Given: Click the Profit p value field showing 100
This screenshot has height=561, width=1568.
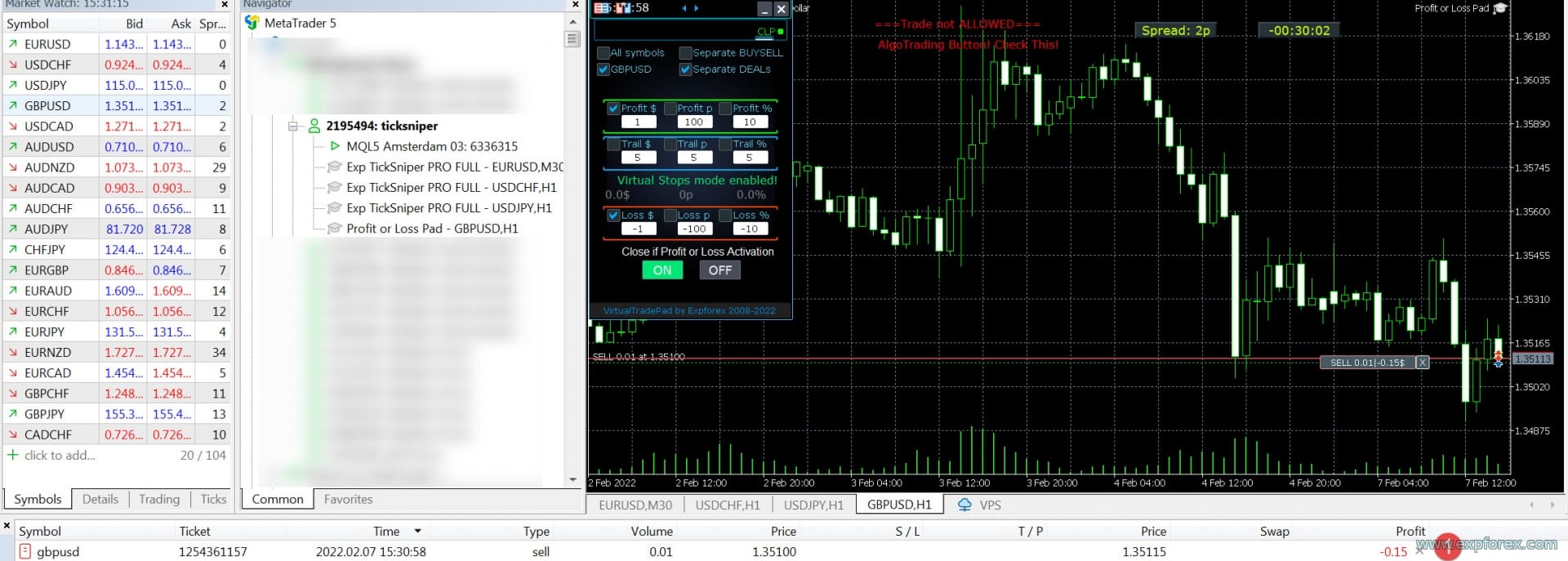Looking at the screenshot, I should pyautogui.click(x=694, y=122).
